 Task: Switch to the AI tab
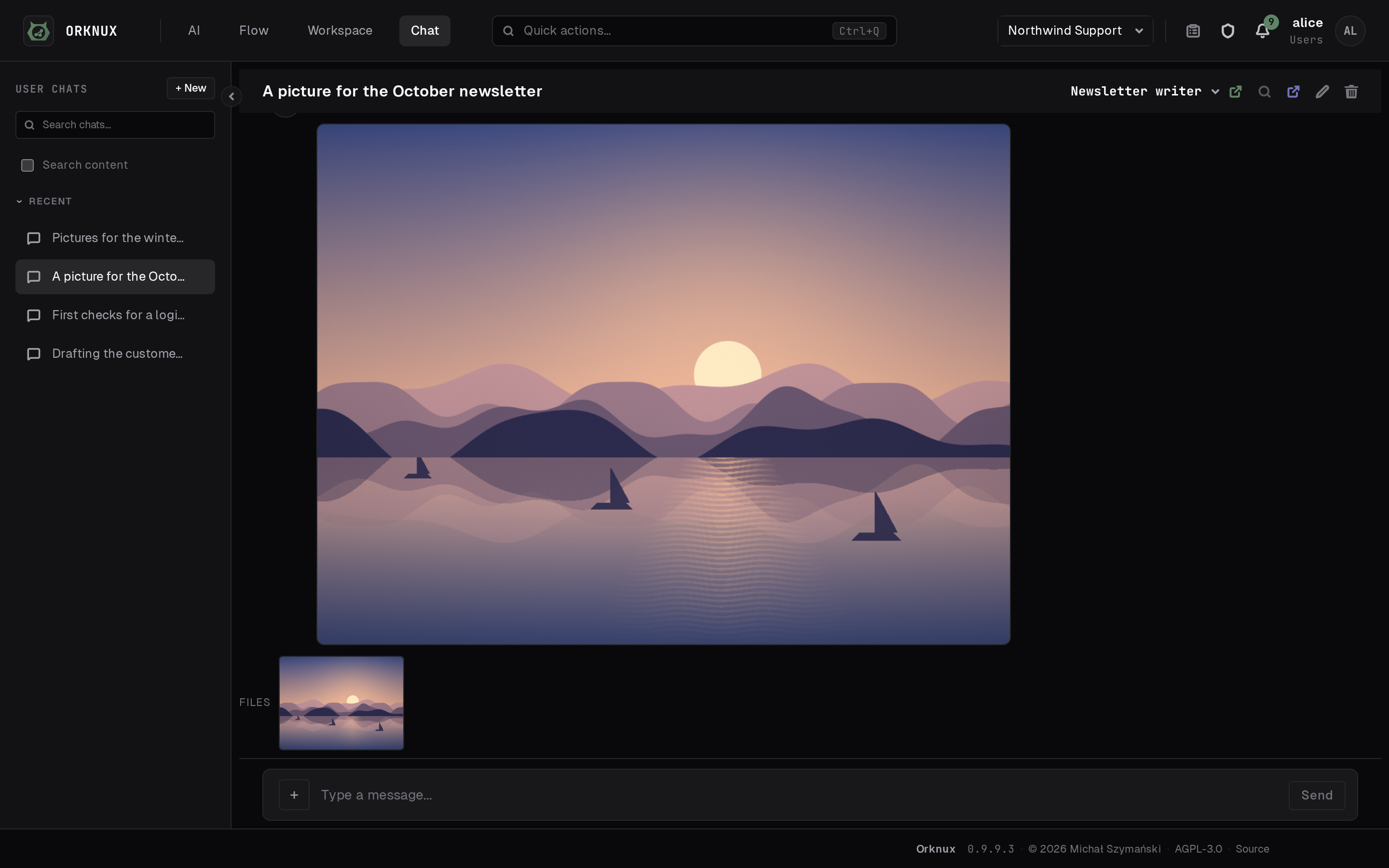click(194, 31)
